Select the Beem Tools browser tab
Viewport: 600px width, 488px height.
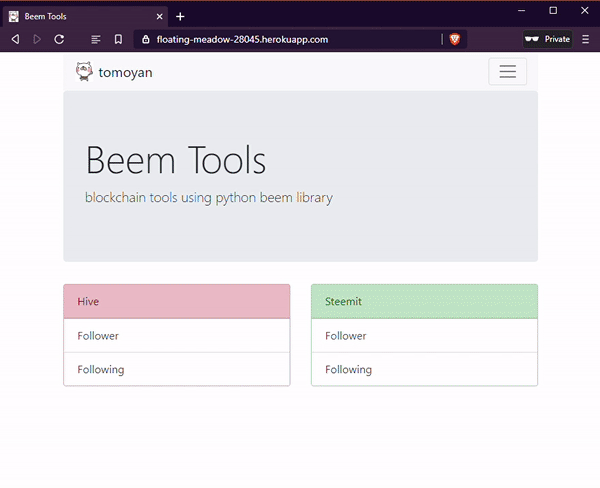coord(85,16)
